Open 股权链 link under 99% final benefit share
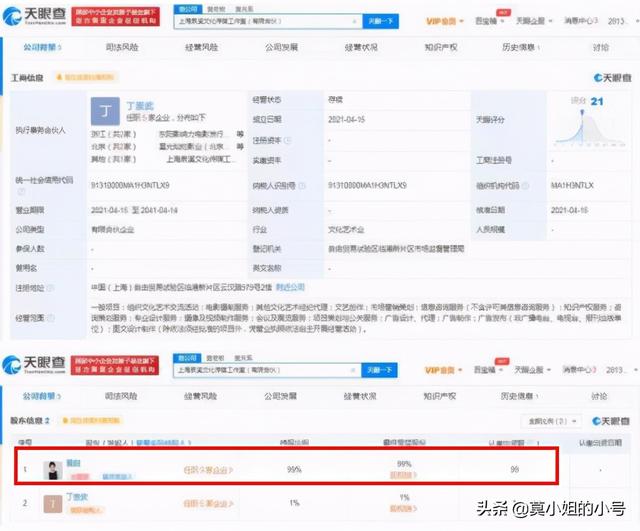Image resolution: width=640 pixels, height=531 pixels. tap(403, 475)
